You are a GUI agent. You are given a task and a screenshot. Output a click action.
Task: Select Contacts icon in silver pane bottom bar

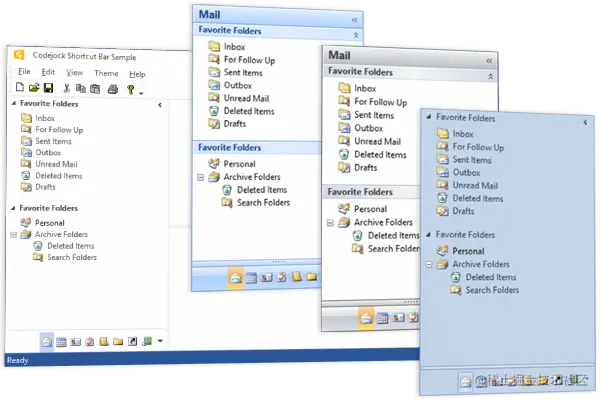[398, 318]
